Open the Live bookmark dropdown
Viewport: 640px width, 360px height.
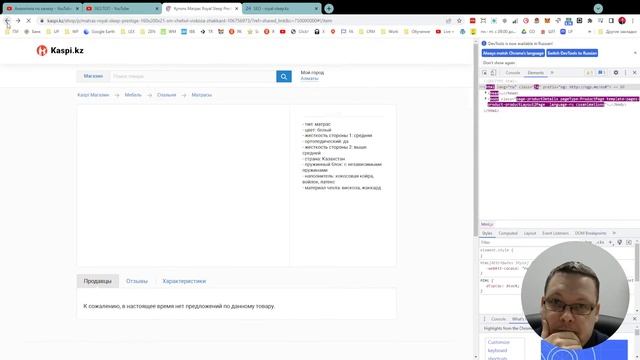[444, 31]
